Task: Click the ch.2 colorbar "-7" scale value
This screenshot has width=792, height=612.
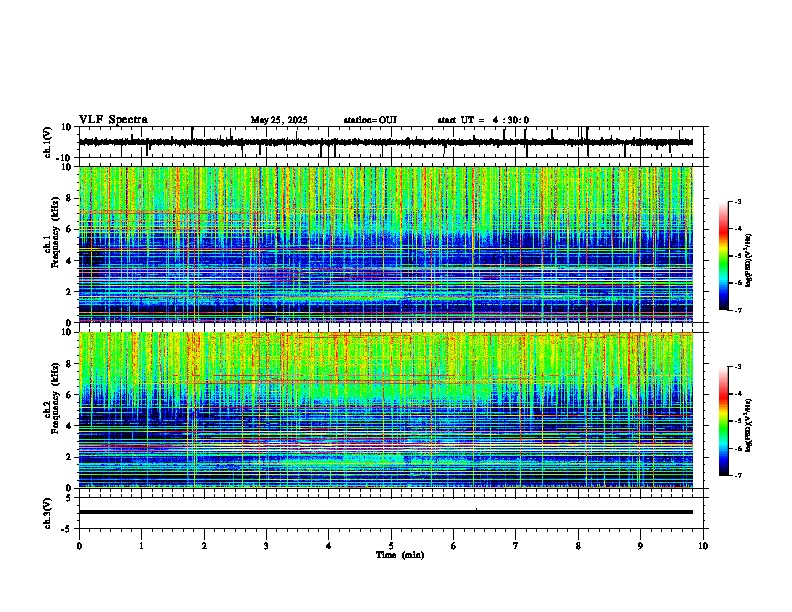Action: (x=738, y=476)
